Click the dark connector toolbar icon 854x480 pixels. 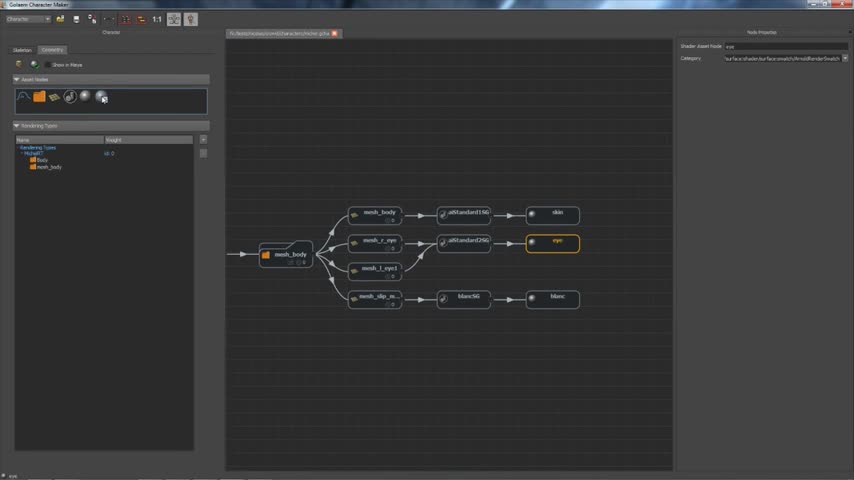click(x=108, y=19)
